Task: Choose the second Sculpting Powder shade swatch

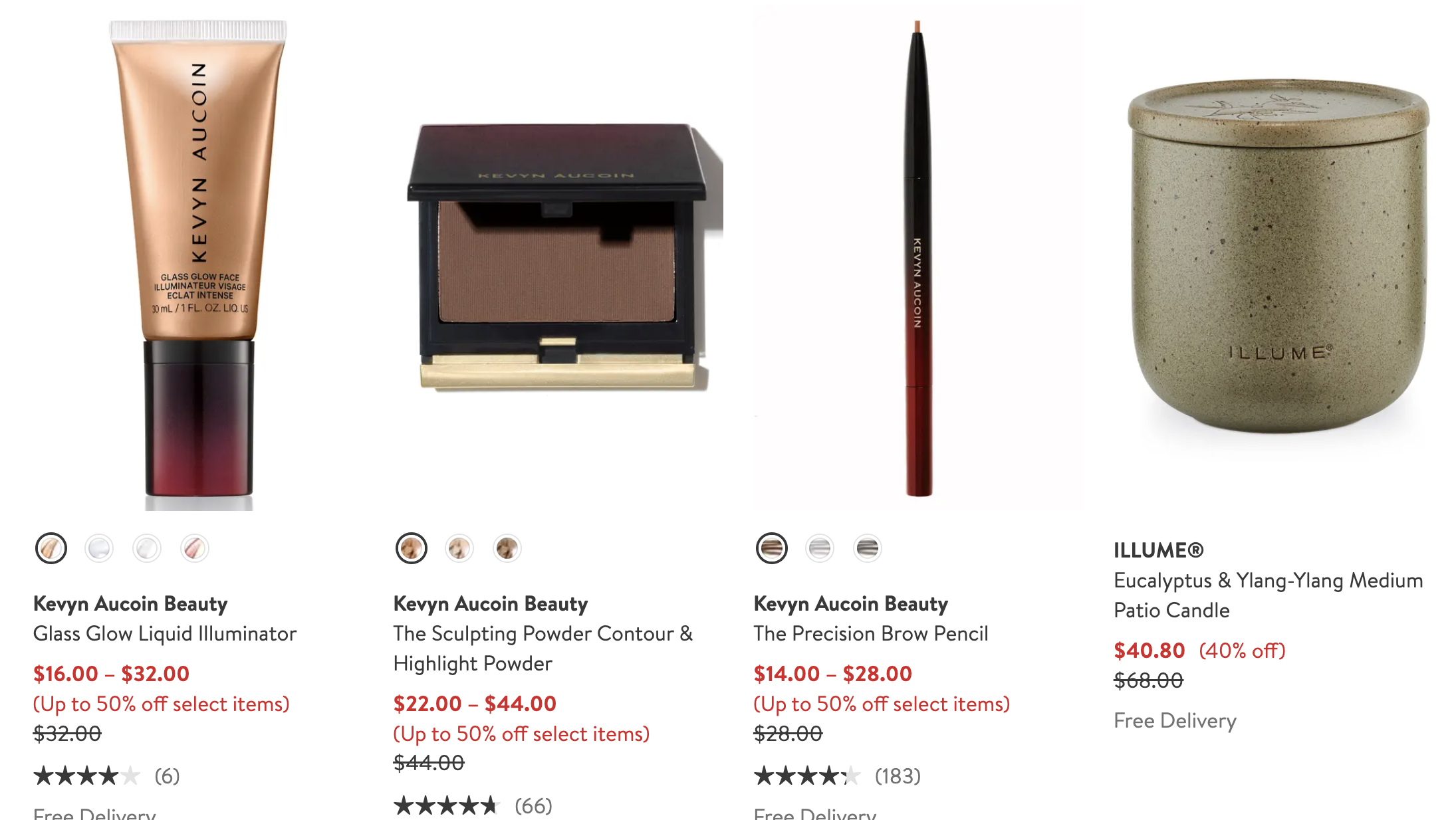Action: [x=459, y=548]
